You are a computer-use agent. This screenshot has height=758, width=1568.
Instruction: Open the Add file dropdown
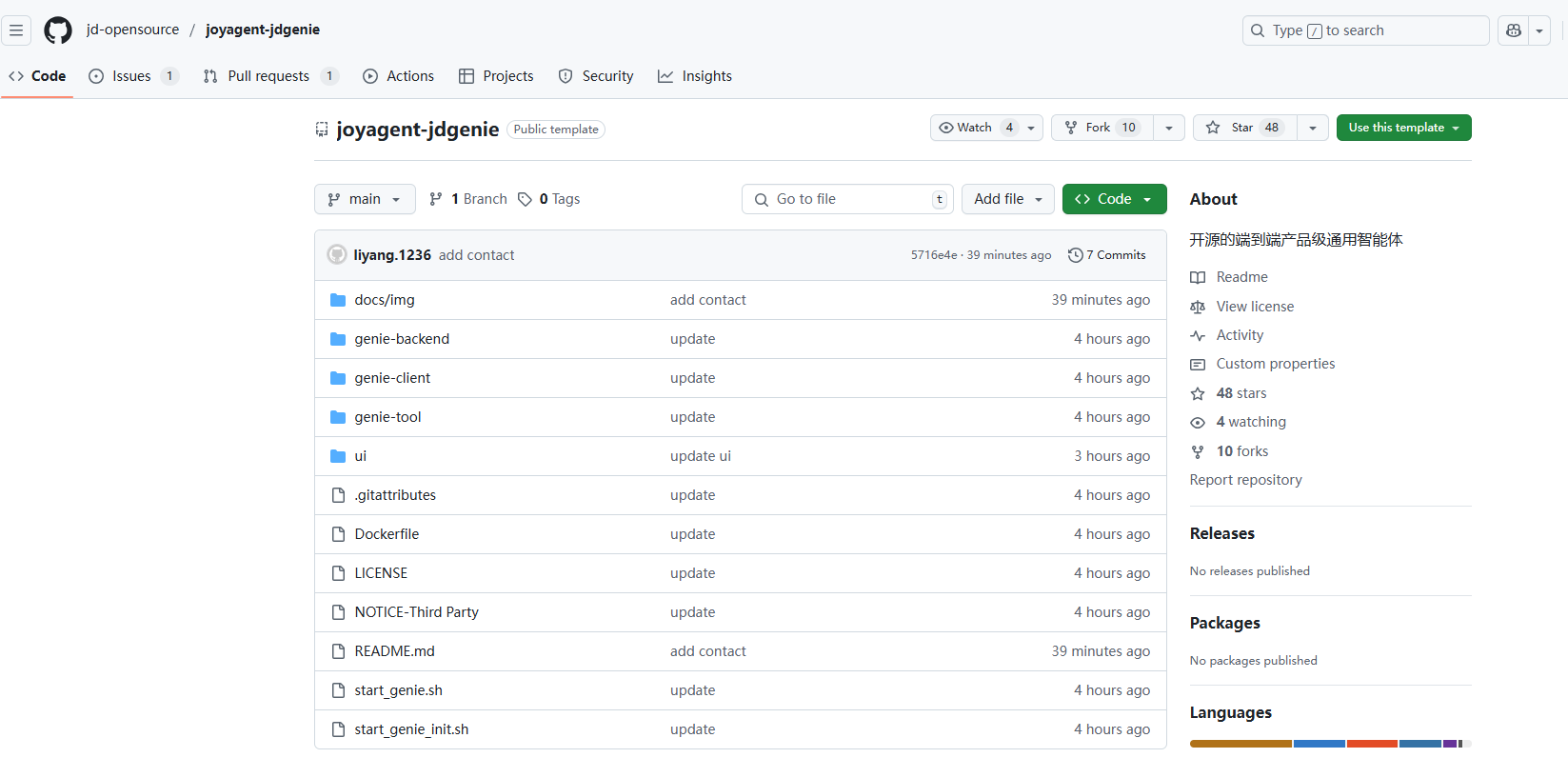click(1007, 199)
